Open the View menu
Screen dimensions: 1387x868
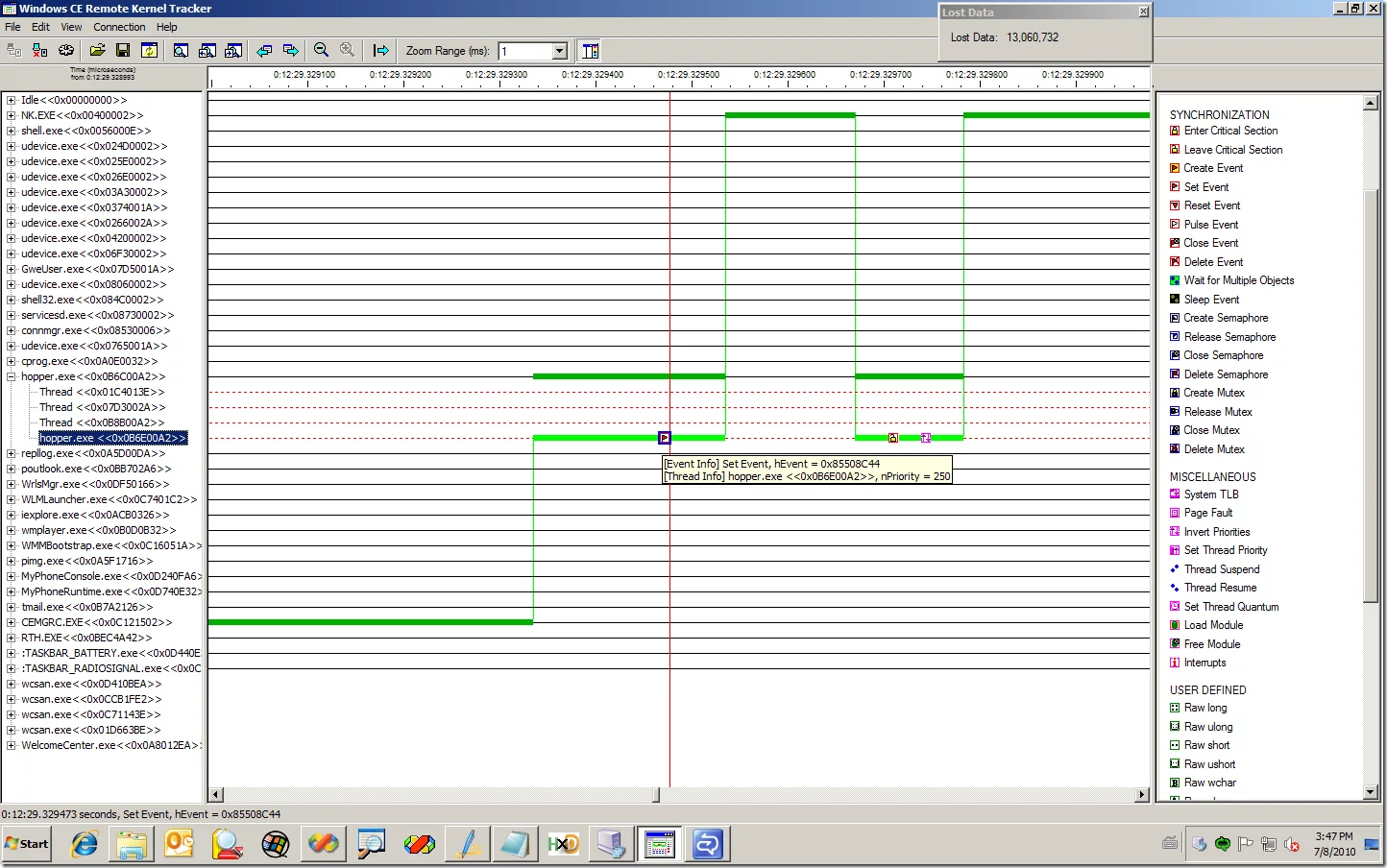(x=72, y=27)
